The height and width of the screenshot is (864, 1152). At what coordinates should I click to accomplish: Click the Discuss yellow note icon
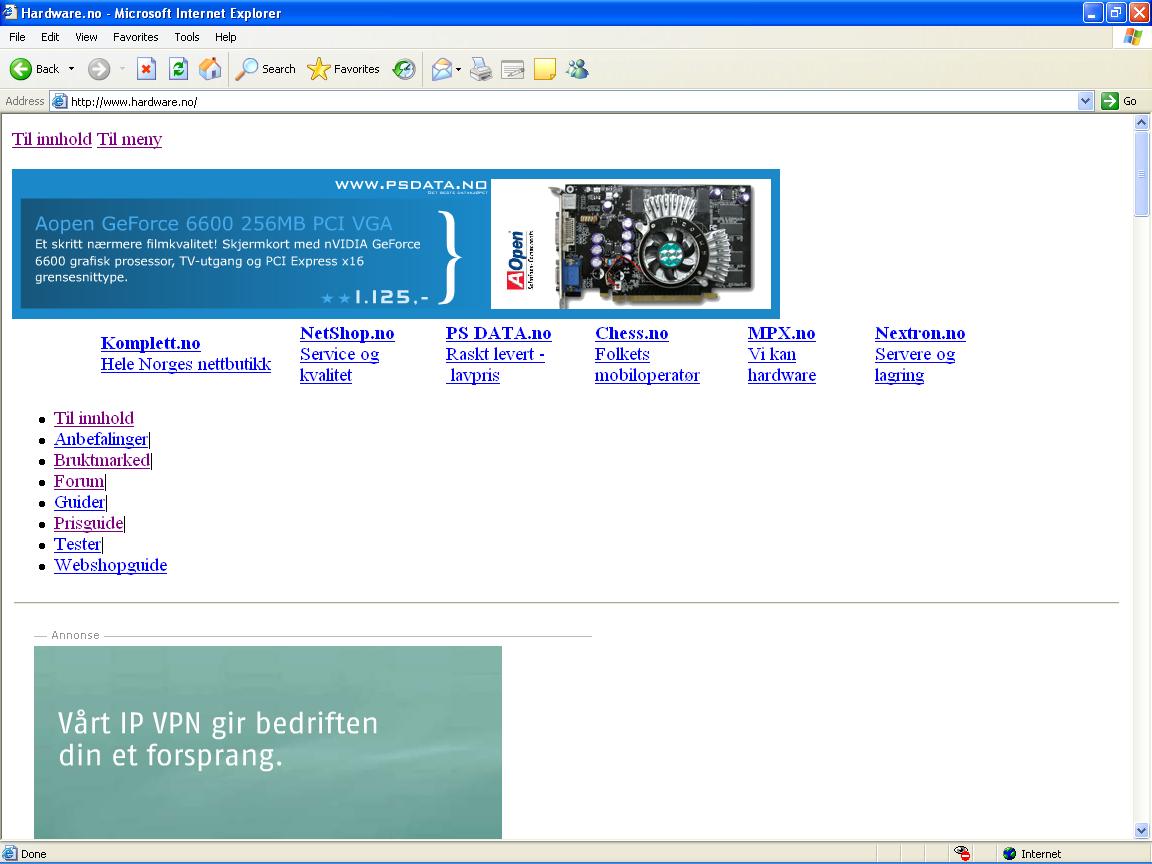[544, 69]
